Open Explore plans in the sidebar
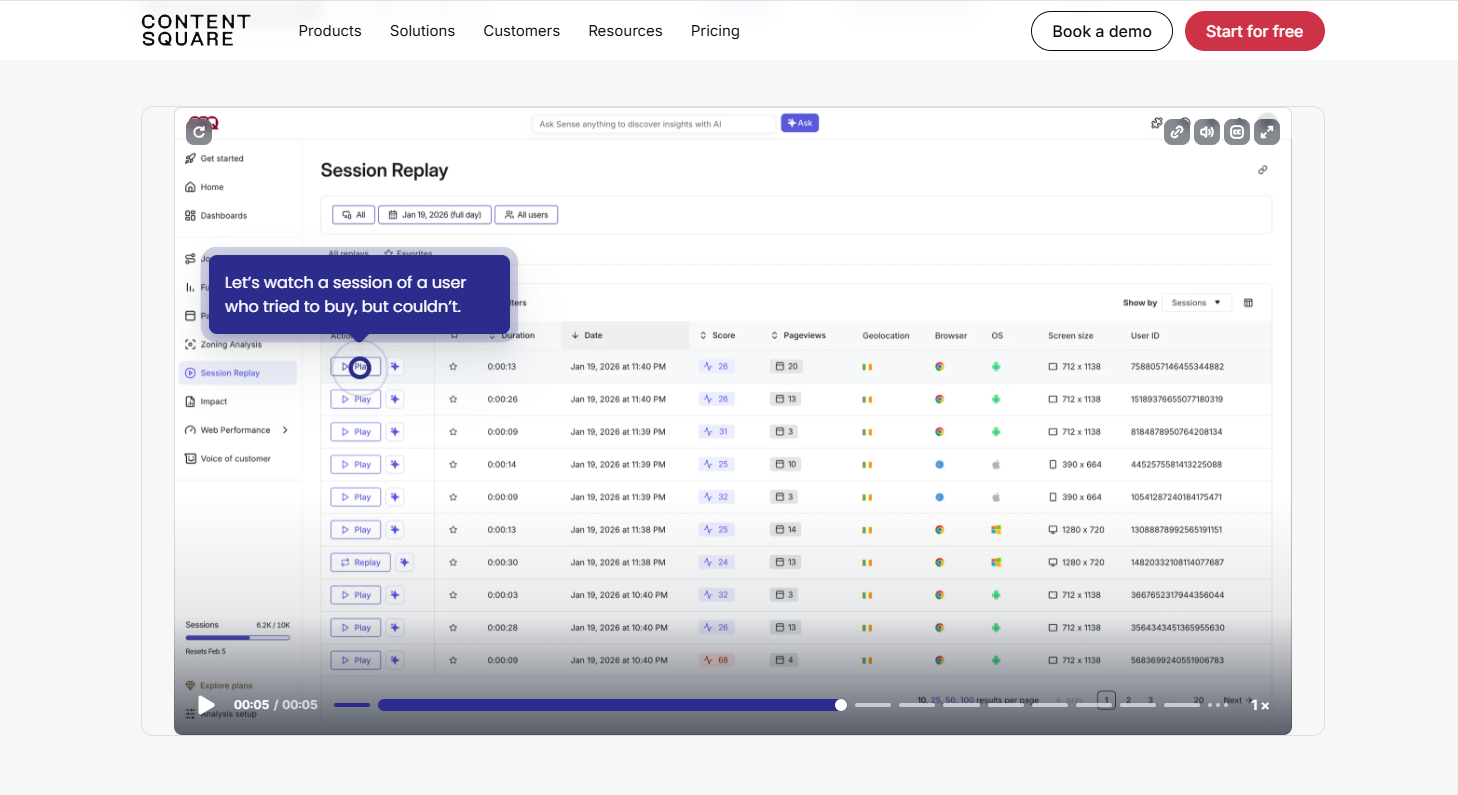 [x=219, y=685]
